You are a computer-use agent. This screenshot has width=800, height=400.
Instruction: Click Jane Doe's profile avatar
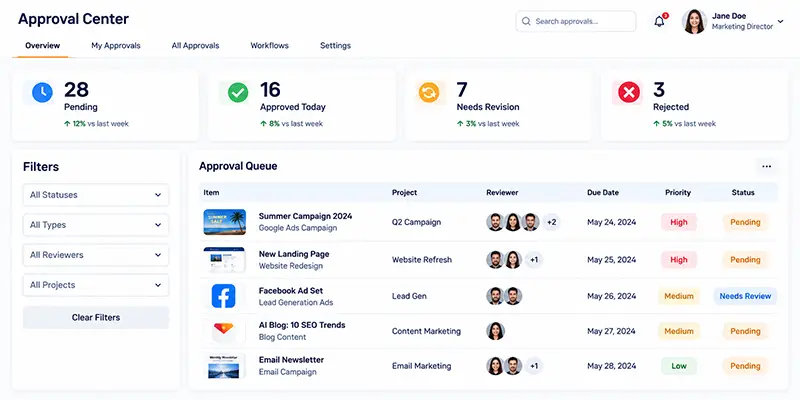coord(694,21)
